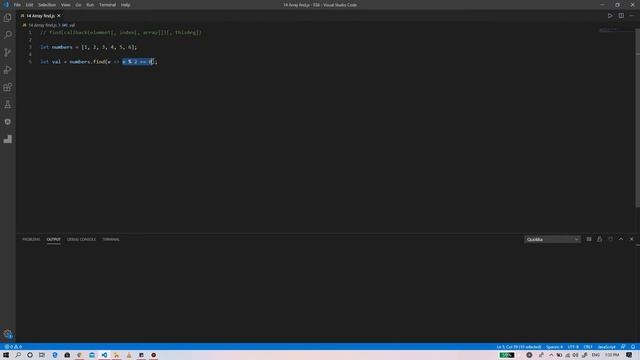The height and width of the screenshot is (360, 640).
Task: Open the Windows Start menu
Action: (x=6, y=355)
